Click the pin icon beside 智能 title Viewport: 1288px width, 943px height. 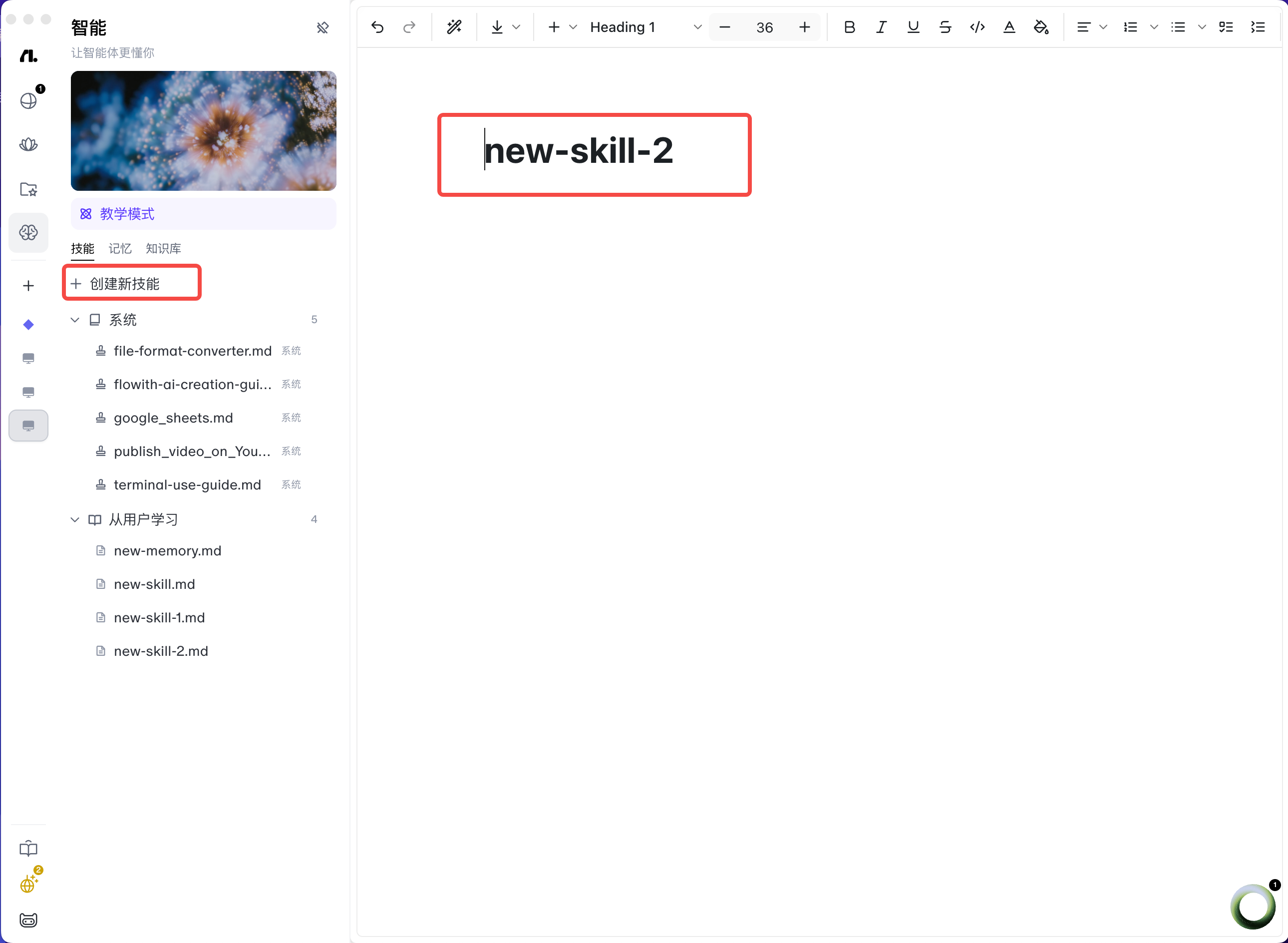pyautogui.click(x=323, y=27)
